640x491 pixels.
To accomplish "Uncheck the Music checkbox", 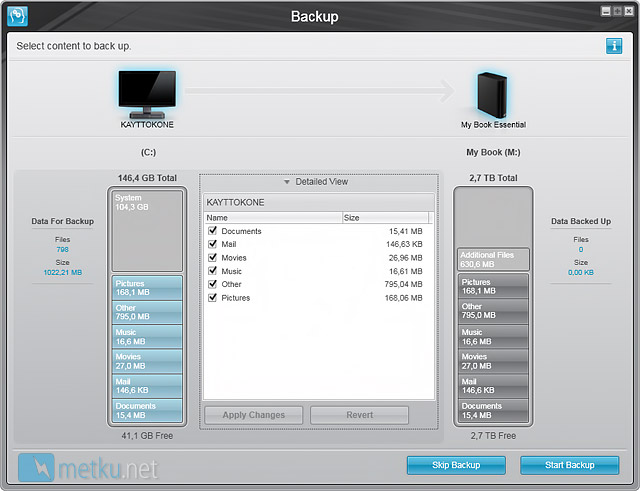I will [212, 271].
